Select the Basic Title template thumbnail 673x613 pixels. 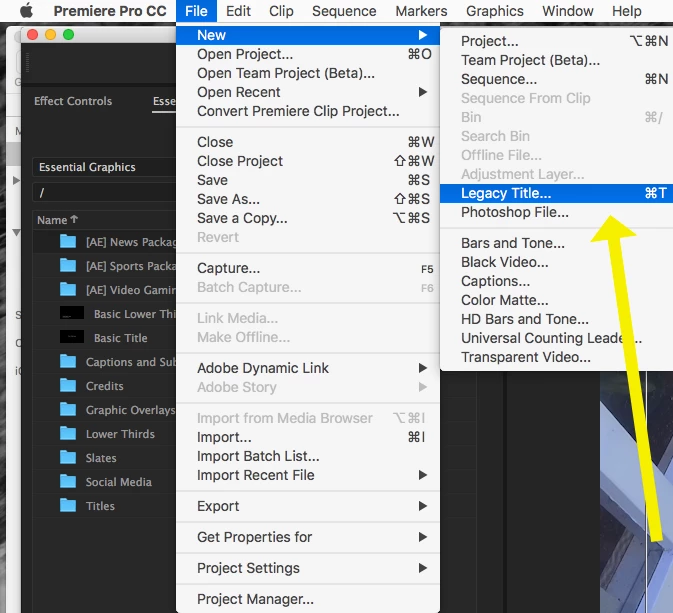pos(72,337)
